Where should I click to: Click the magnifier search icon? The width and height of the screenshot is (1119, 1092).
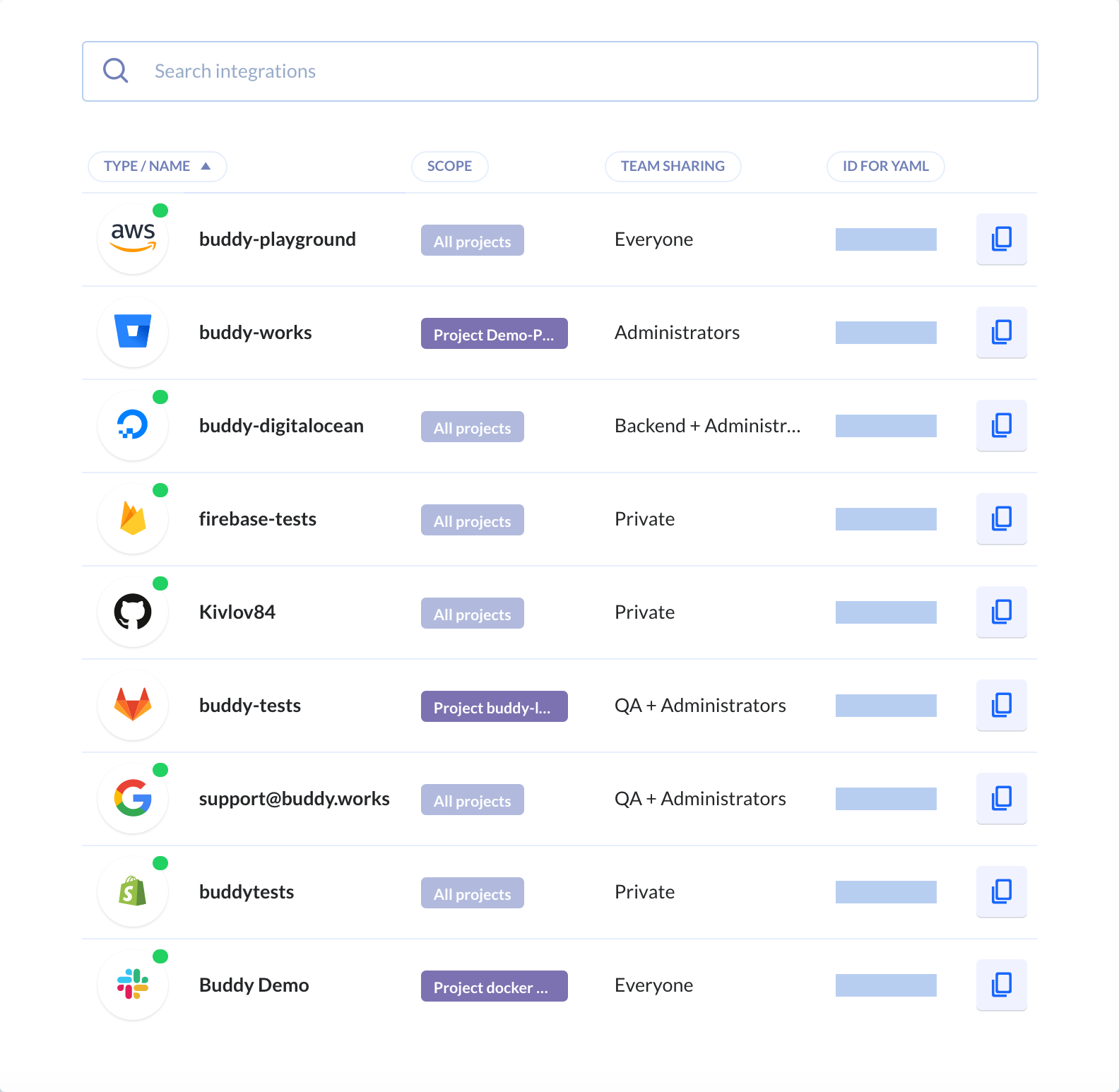(115, 71)
